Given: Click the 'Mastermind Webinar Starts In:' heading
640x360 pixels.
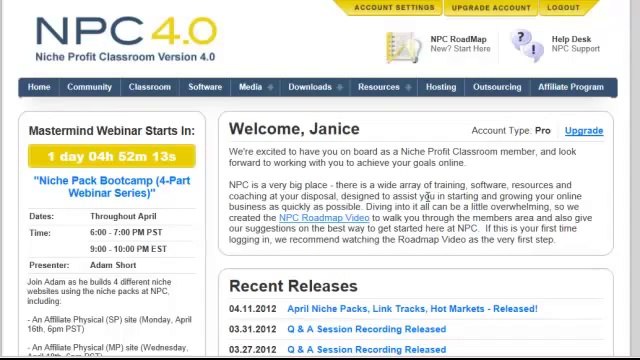Looking at the screenshot, I should (112, 131).
